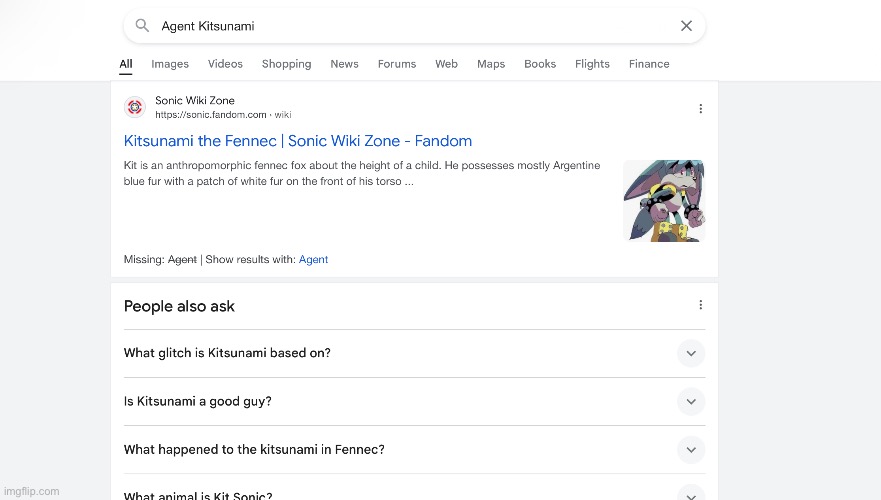This screenshot has height=500, width=881.
Task: Open Kitsunami the Fennec wiki link
Action: click(x=298, y=141)
